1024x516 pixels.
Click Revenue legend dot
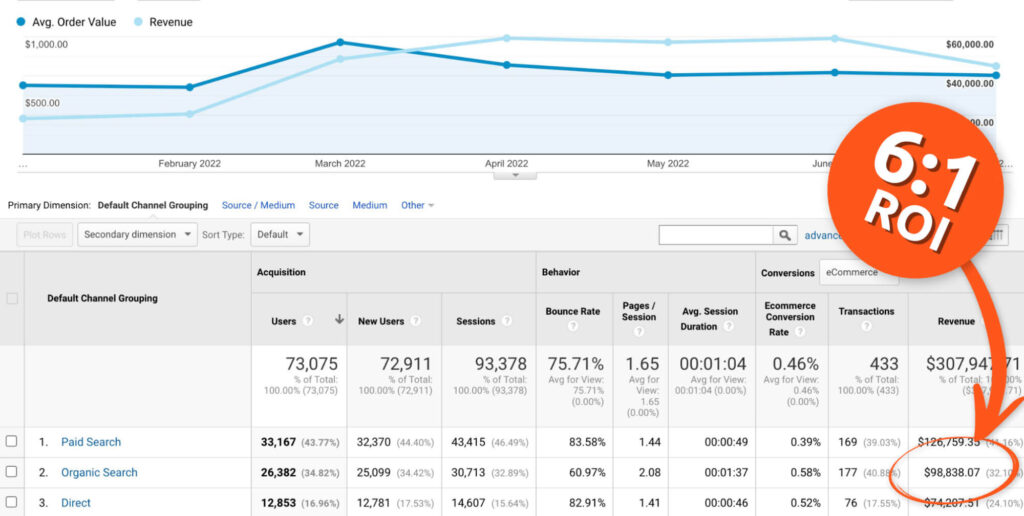138,22
